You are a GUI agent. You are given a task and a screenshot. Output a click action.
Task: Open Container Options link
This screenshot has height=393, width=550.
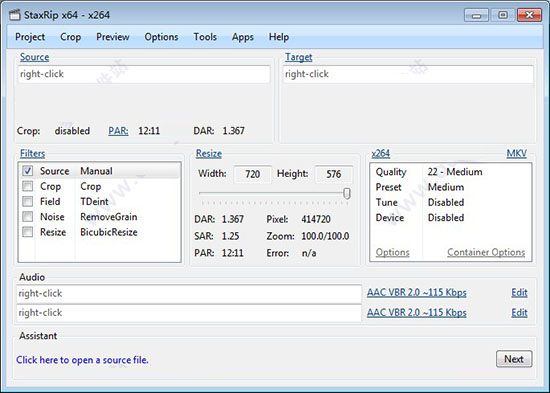[486, 252]
